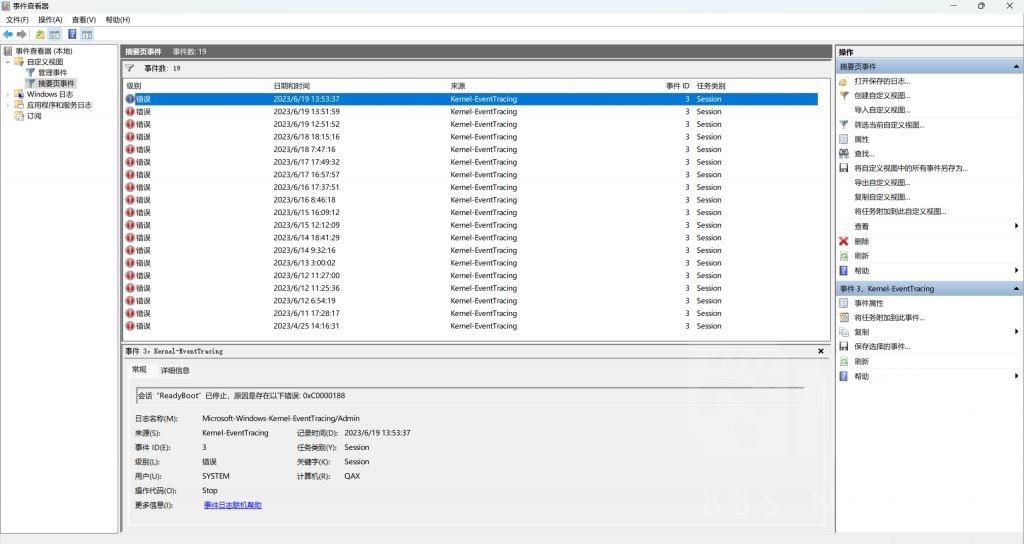
Task: Click the floppy icon for 将自定义视图中的所有事件另存为
Action: pos(843,168)
